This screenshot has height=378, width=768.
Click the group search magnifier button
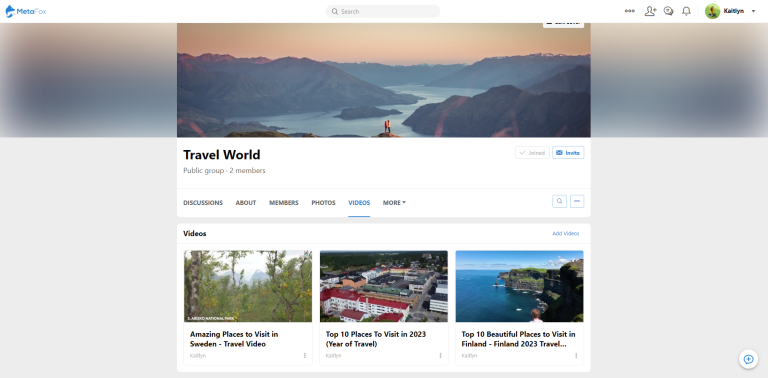(x=559, y=201)
